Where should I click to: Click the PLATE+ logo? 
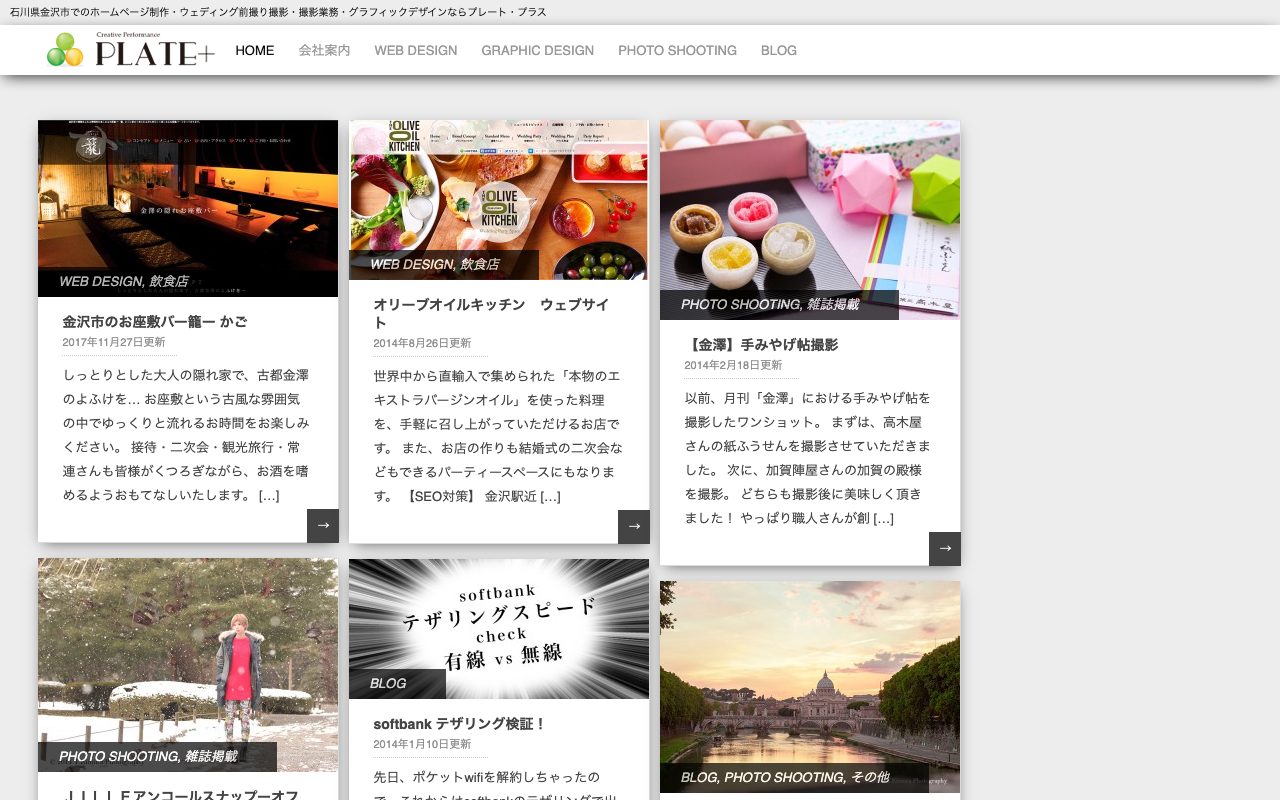pyautogui.click(x=131, y=49)
